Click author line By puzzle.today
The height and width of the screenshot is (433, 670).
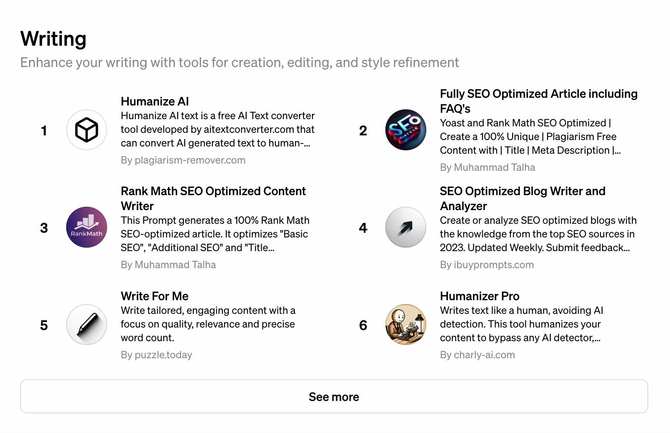[156, 354]
